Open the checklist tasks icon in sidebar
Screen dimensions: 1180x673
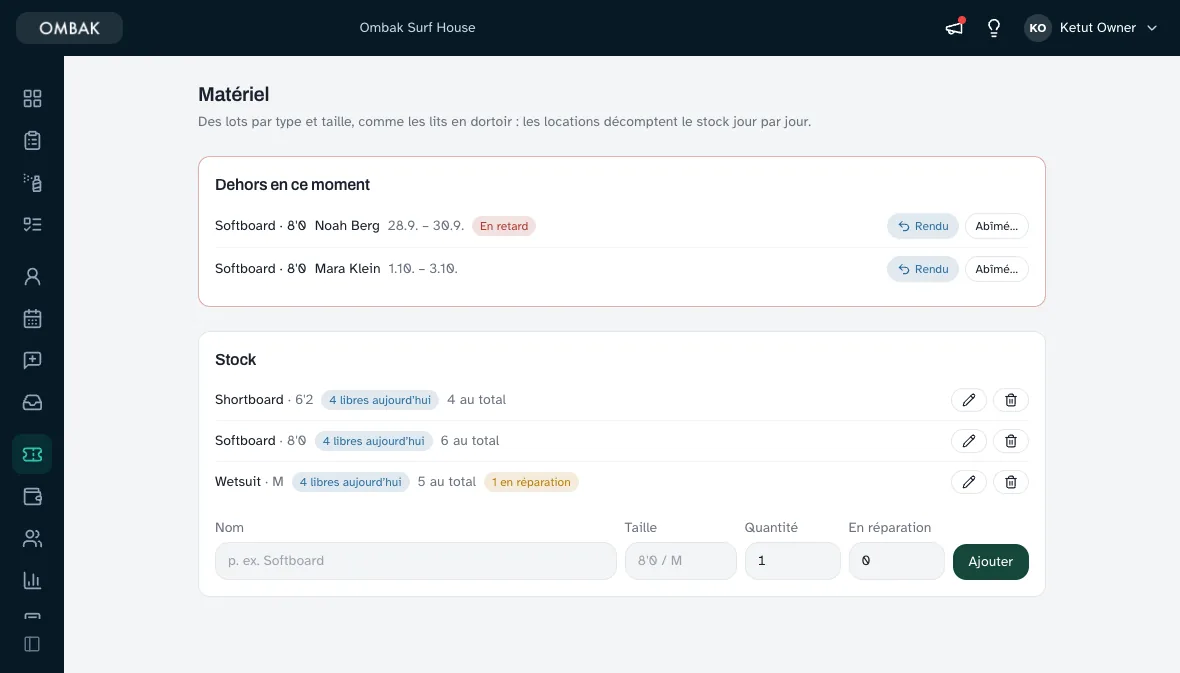point(32,225)
